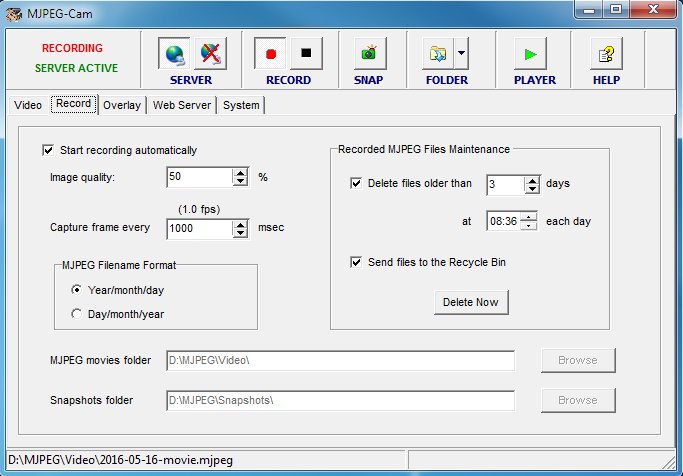Click the Delete Now button
Screen dimensions: 683x476
tap(471, 301)
